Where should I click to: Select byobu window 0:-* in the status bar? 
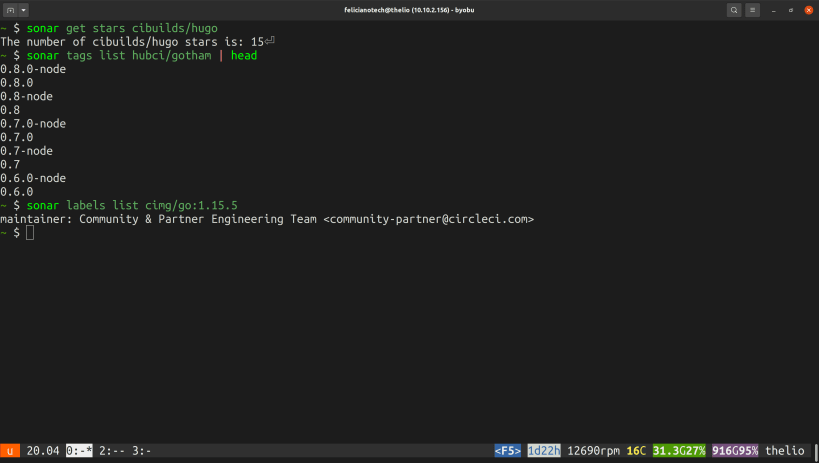(x=79, y=450)
